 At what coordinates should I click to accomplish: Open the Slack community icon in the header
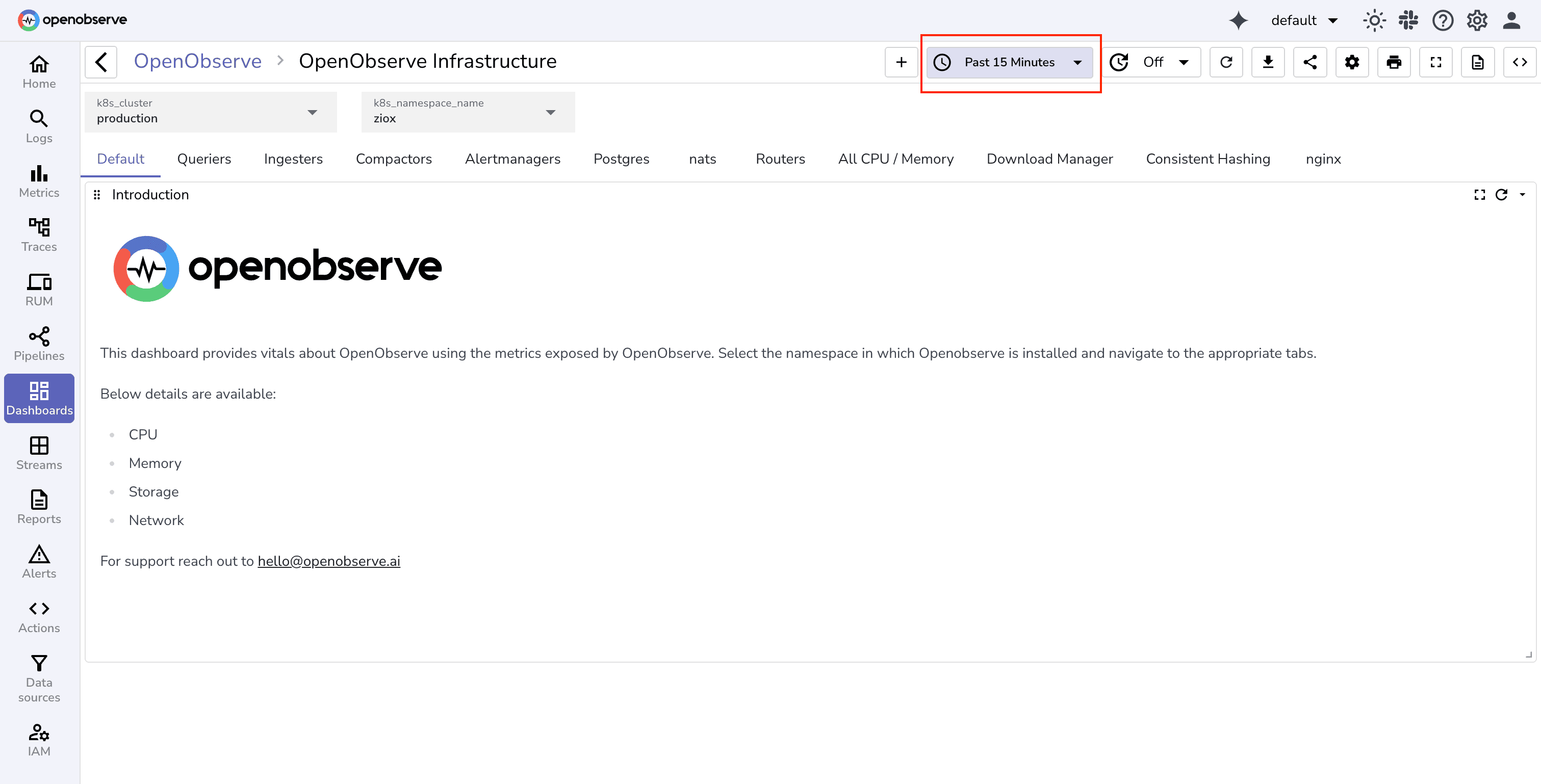(x=1408, y=20)
